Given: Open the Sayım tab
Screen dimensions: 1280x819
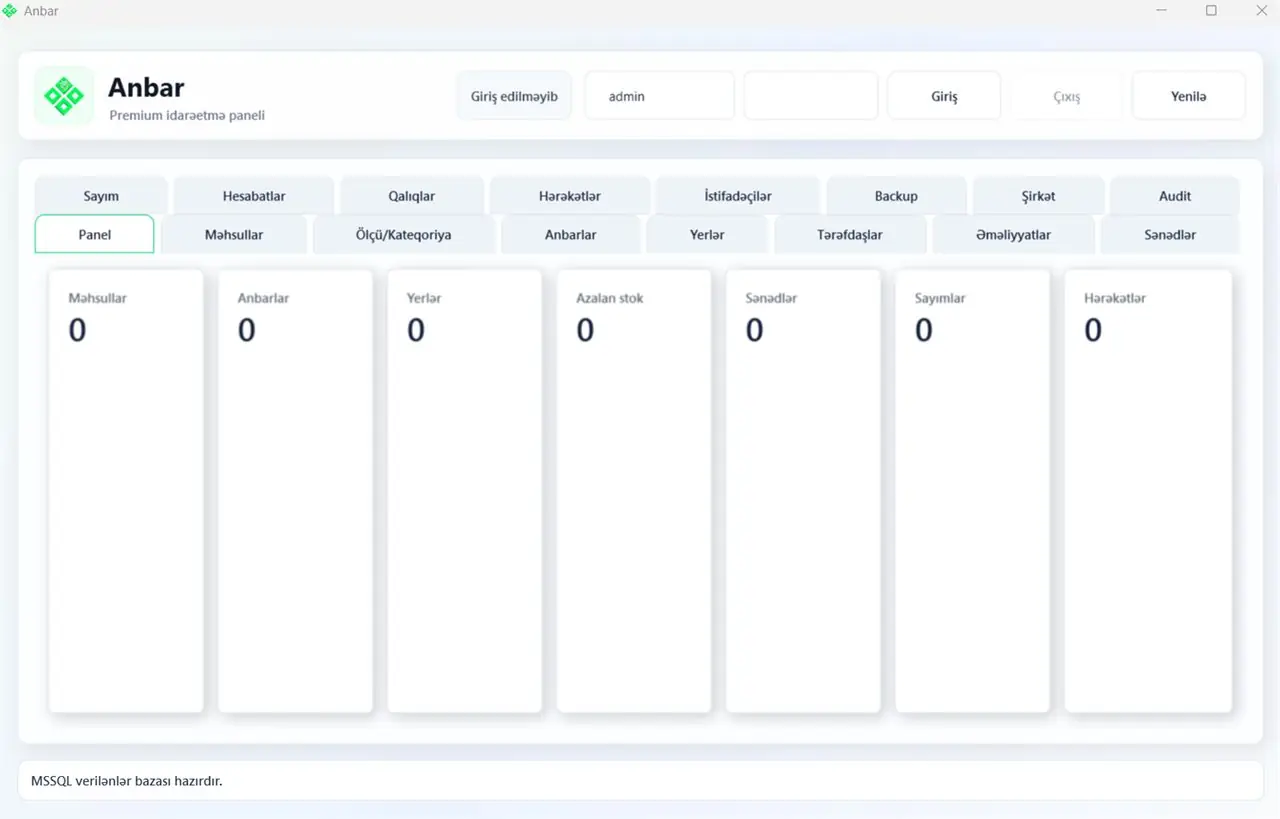Looking at the screenshot, I should [101, 196].
